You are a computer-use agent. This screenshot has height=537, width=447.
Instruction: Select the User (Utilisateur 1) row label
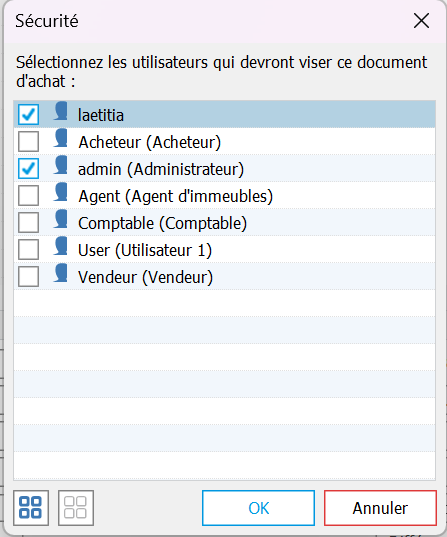pos(145,250)
